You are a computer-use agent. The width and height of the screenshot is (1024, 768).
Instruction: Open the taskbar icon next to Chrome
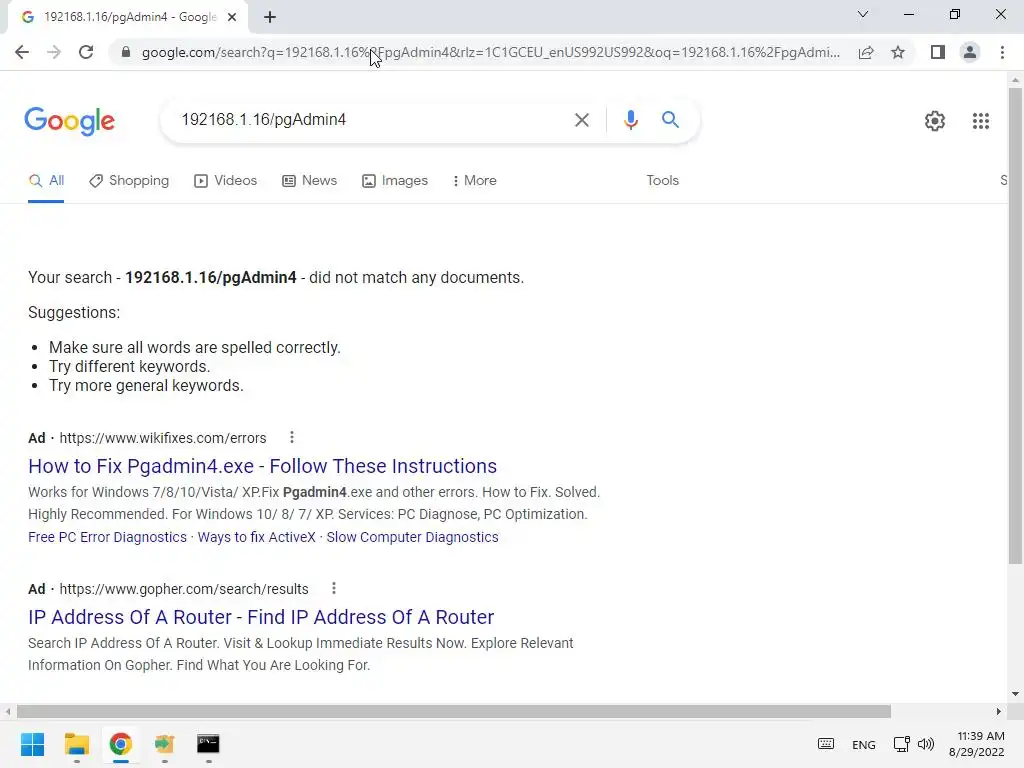click(x=165, y=744)
